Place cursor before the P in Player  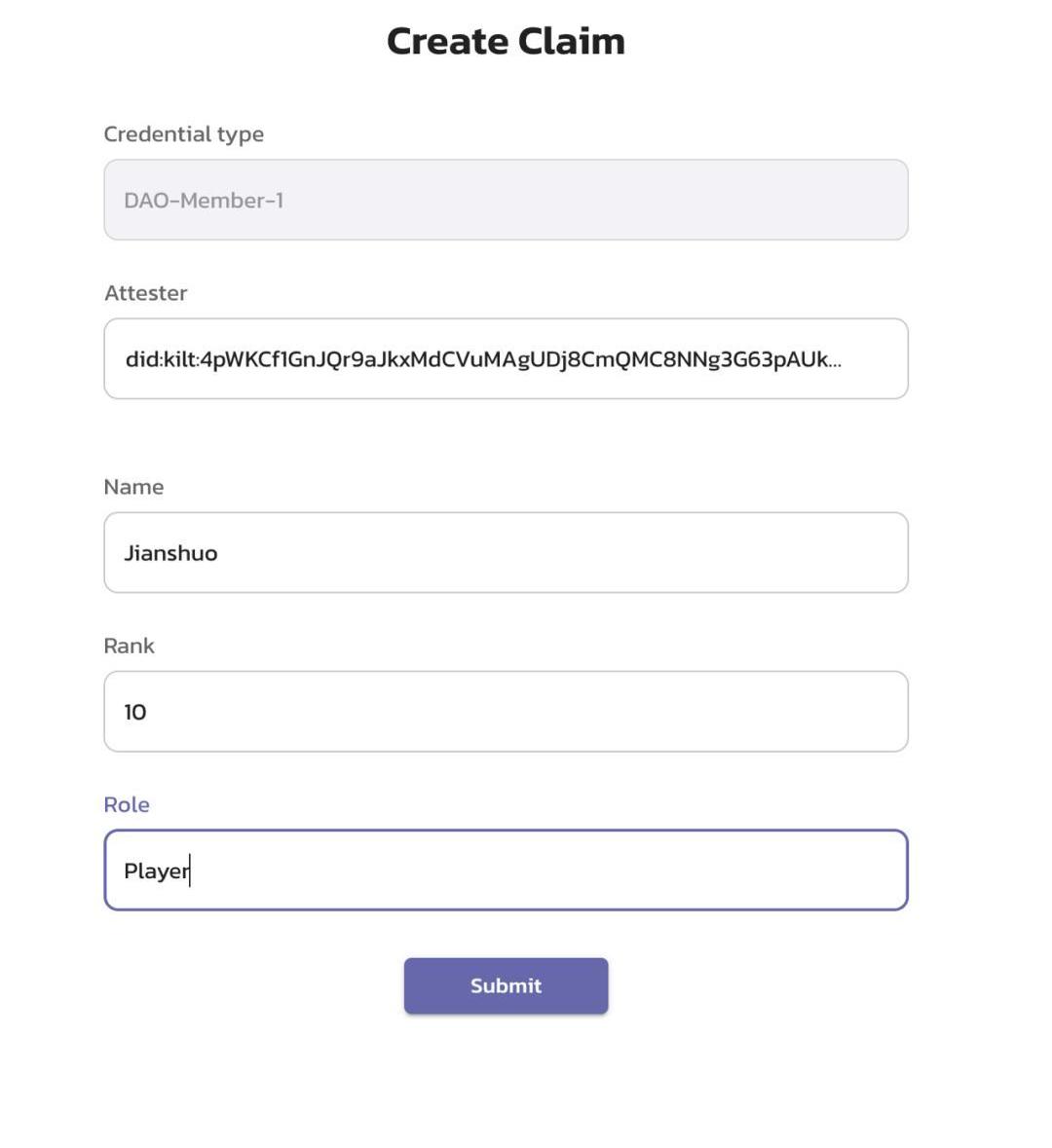(125, 870)
